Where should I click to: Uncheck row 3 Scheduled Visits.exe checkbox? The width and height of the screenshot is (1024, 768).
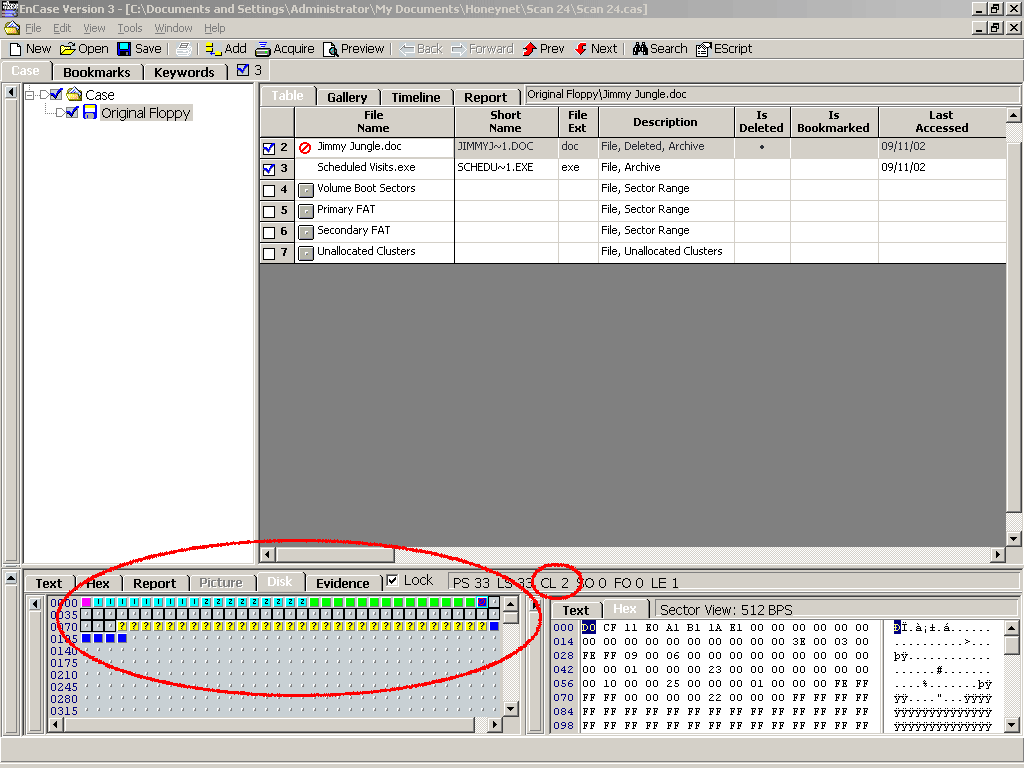268,169
